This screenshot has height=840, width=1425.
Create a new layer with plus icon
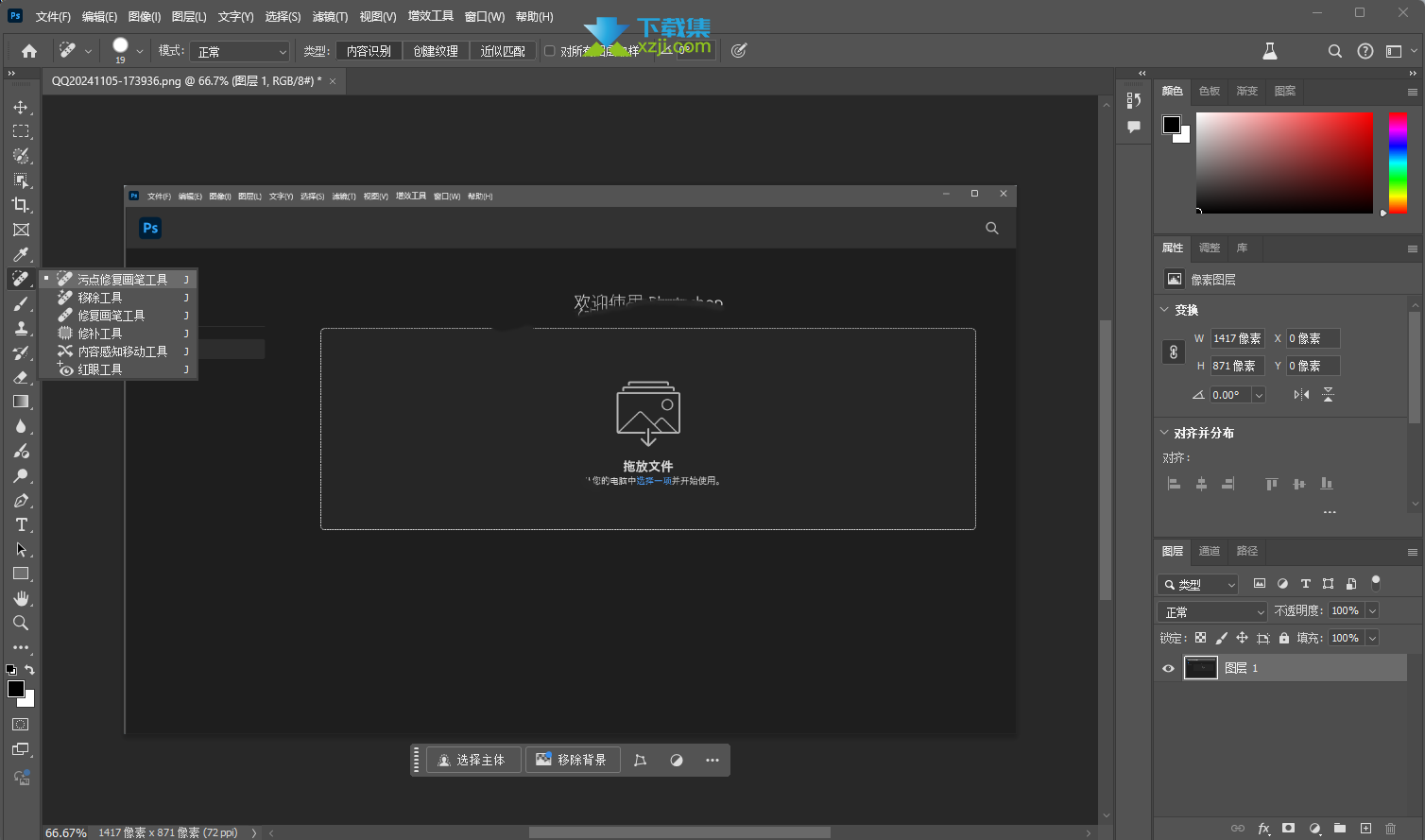point(1365,829)
